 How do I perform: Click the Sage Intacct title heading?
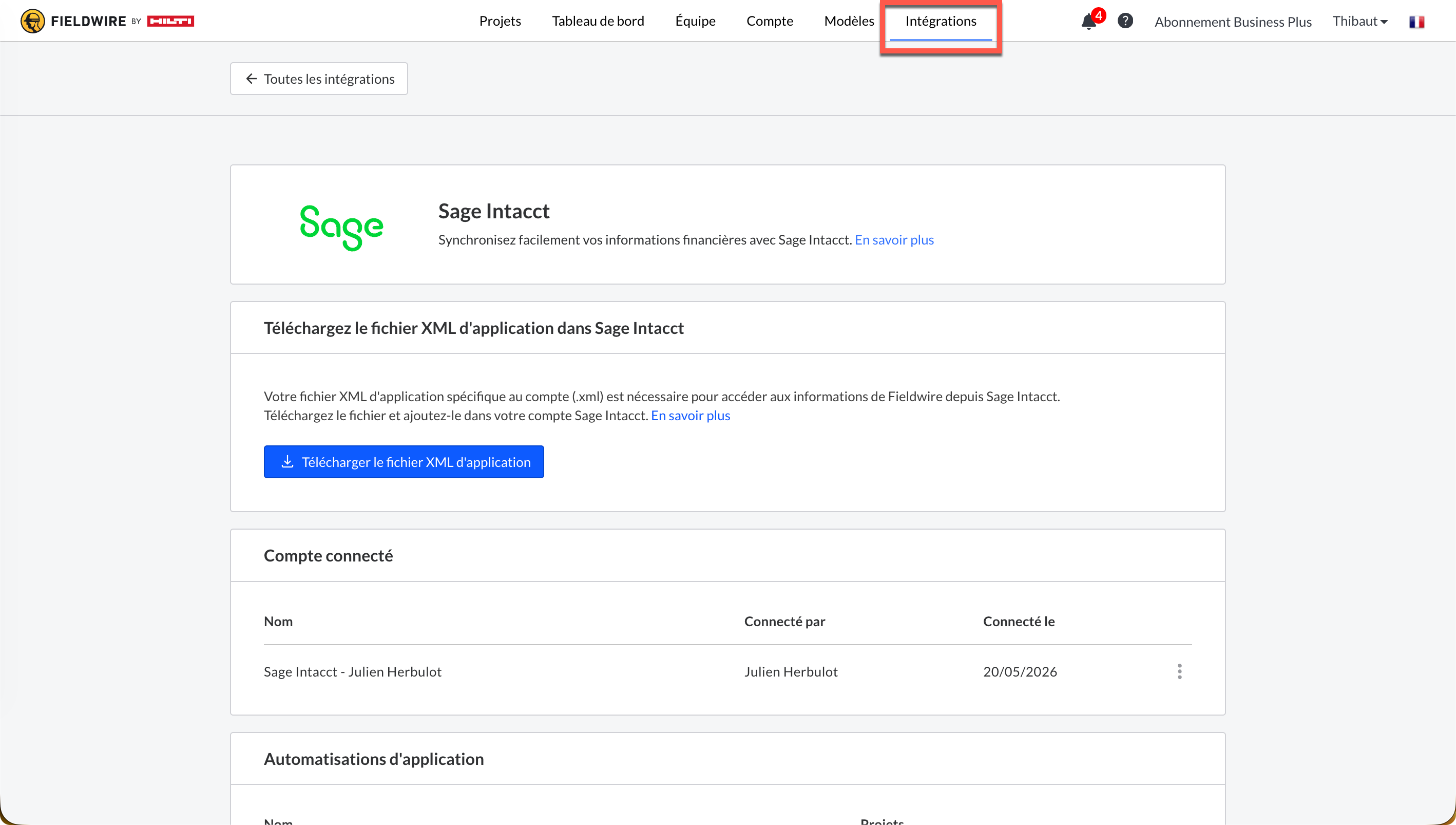[494, 211]
